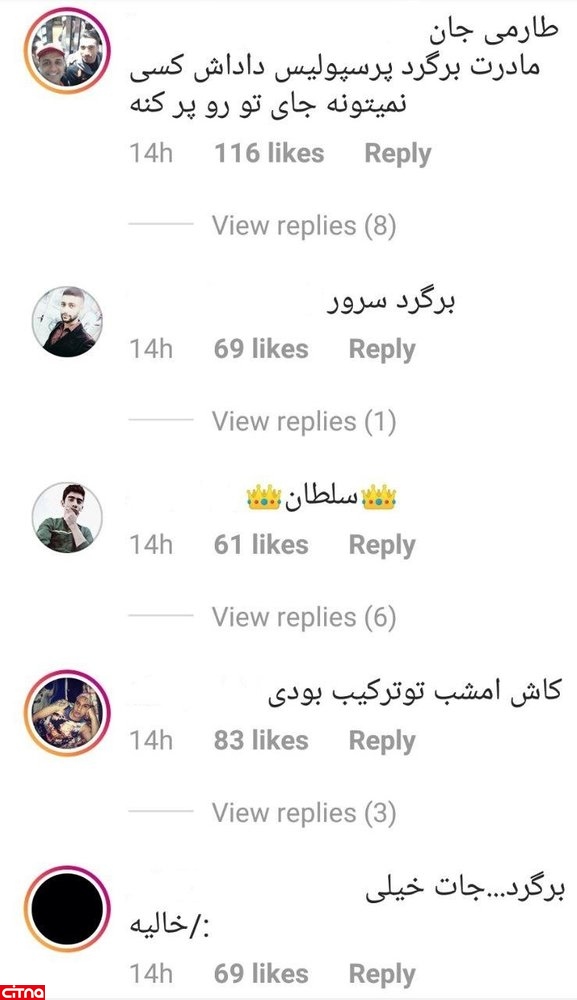The height and width of the screenshot is (1000, 577).
Task: Reply to the comment with 116 likes
Action: click(398, 154)
